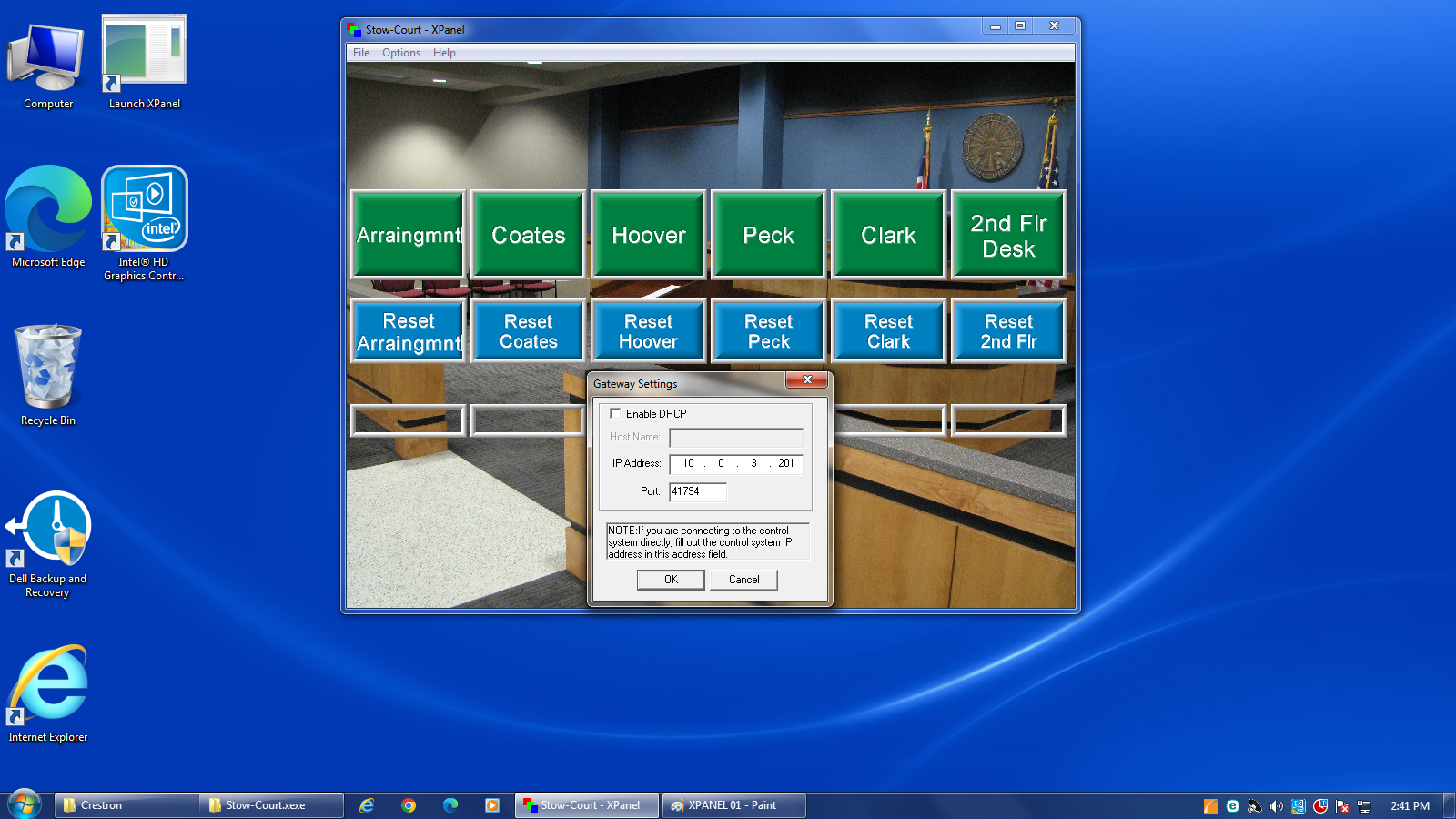Enable the DHCP checkbox
Viewport: 1456px width, 819px height.
(x=615, y=413)
